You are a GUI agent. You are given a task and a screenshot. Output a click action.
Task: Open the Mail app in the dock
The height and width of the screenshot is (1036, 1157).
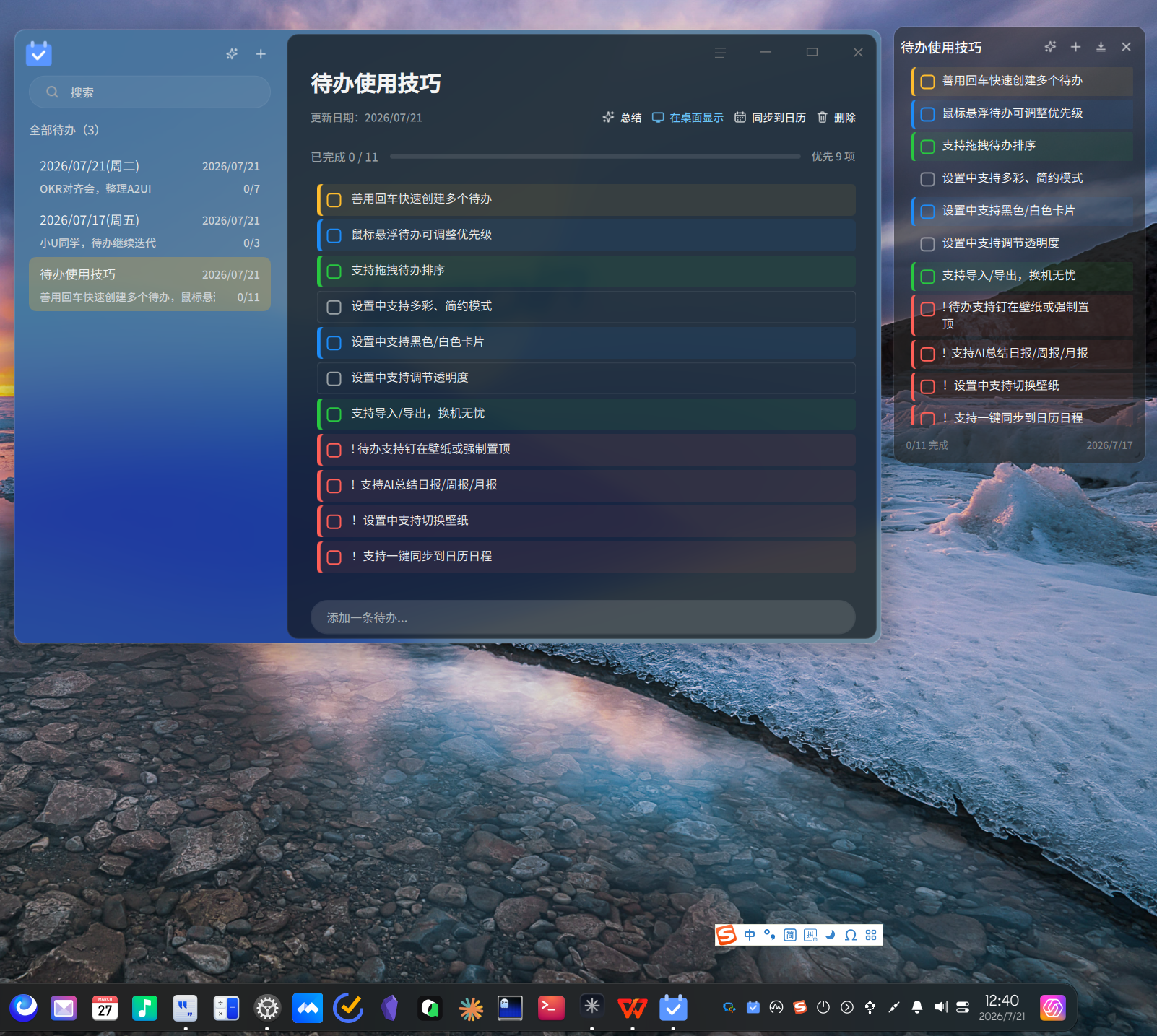[x=64, y=1008]
